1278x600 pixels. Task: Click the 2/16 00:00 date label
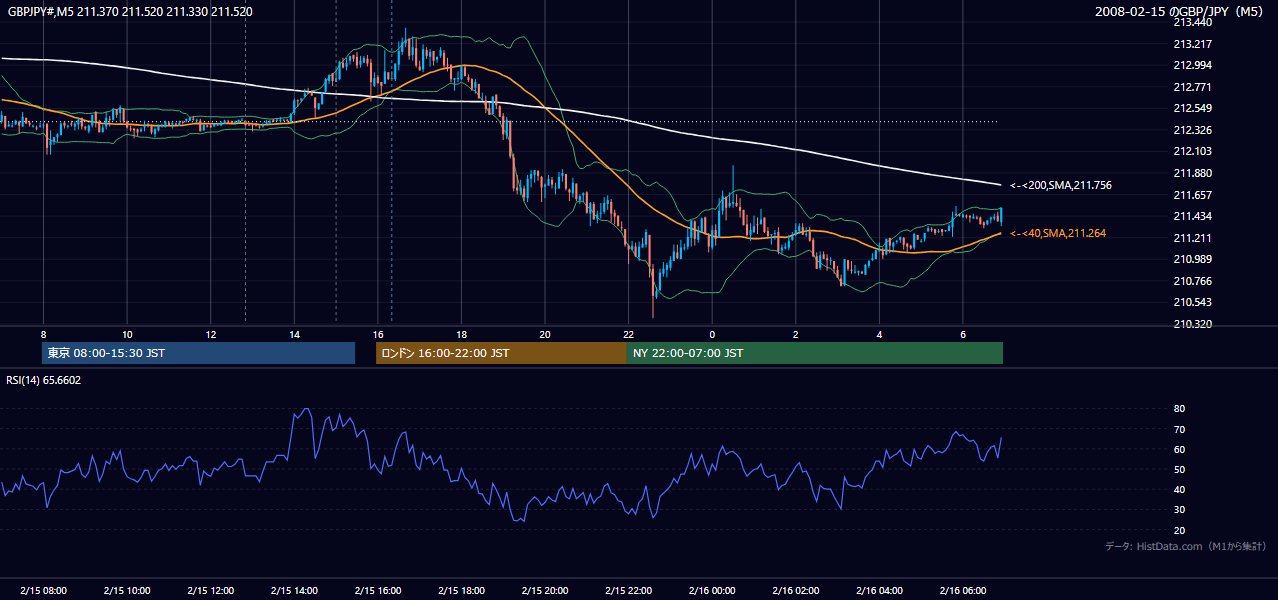point(712,590)
